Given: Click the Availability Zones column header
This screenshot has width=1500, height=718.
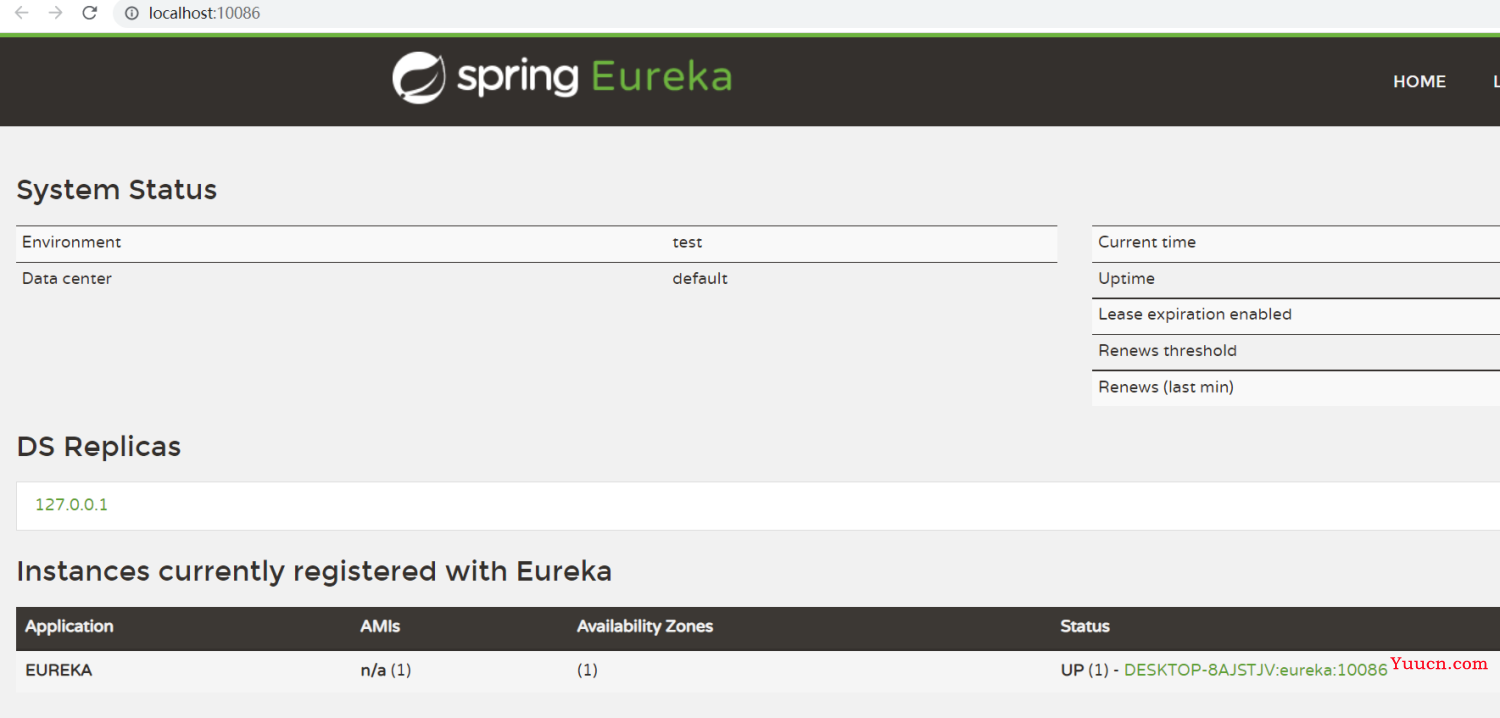Looking at the screenshot, I should pos(645,626).
